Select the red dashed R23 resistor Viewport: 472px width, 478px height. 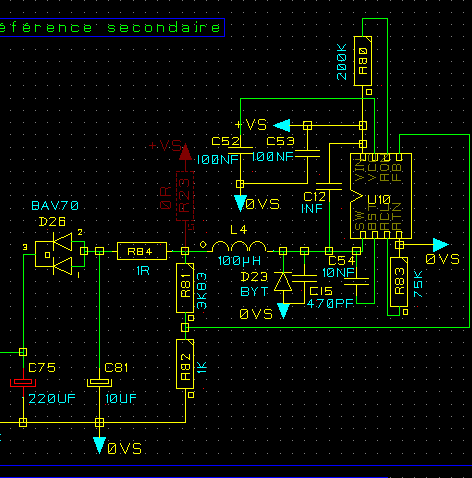[x=185, y=196]
